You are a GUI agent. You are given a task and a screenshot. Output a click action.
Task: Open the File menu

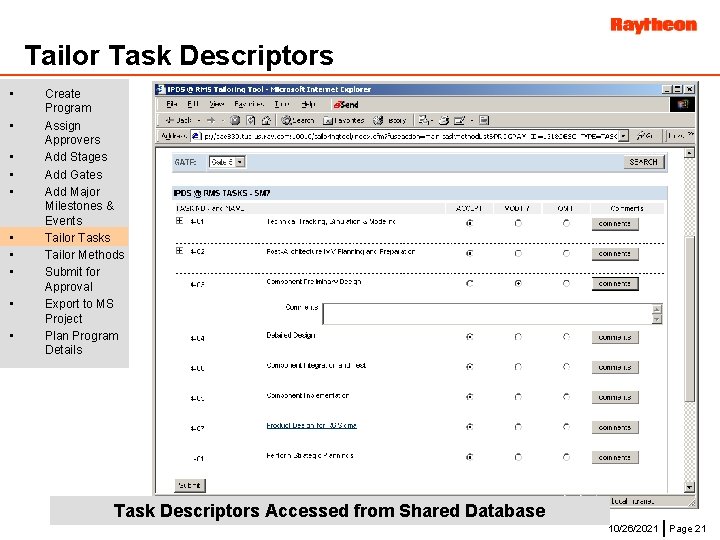coord(172,104)
